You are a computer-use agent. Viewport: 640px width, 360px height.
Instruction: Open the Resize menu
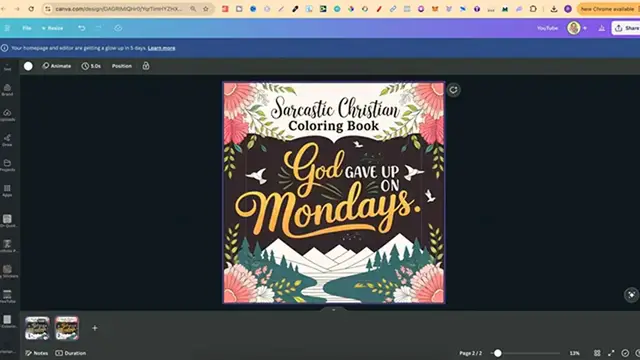click(x=52, y=28)
